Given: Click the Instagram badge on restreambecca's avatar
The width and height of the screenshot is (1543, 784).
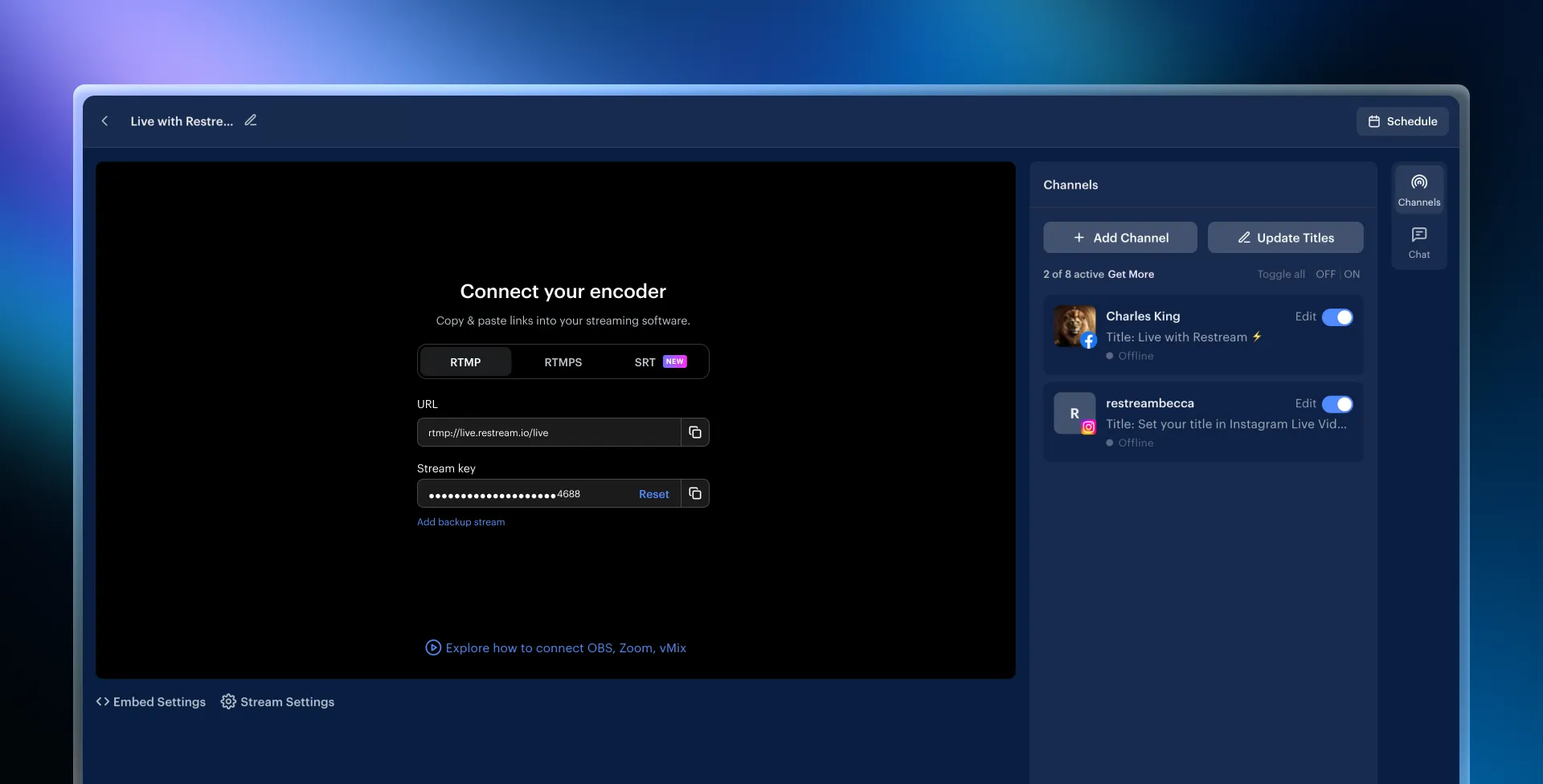Looking at the screenshot, I should [x=1090, y=427].
